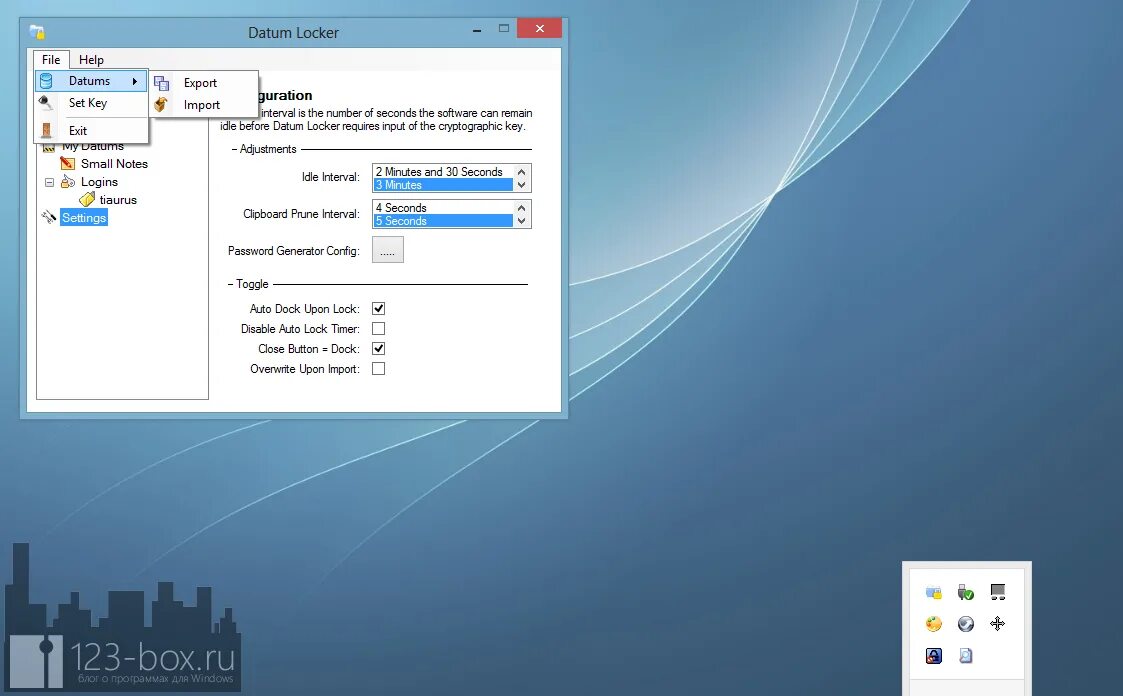Click Idle Interval down arrow
Viewport: 1123px width, 696px height.
click(x=521, y=185)
